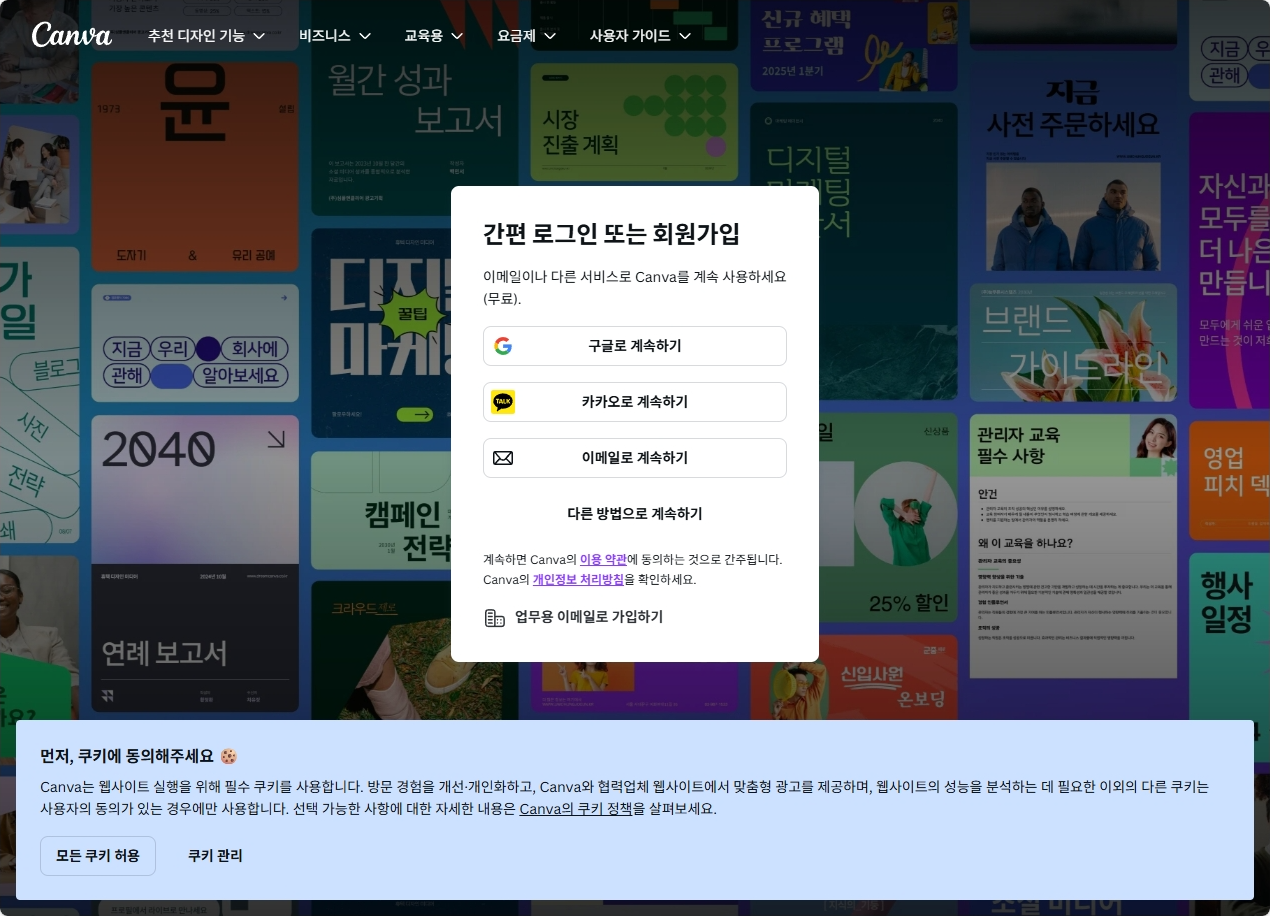Viewport: 1270px width, 916px height.
Task: Expand chevron next to 사용자 가이드
Action: (685, 36)
